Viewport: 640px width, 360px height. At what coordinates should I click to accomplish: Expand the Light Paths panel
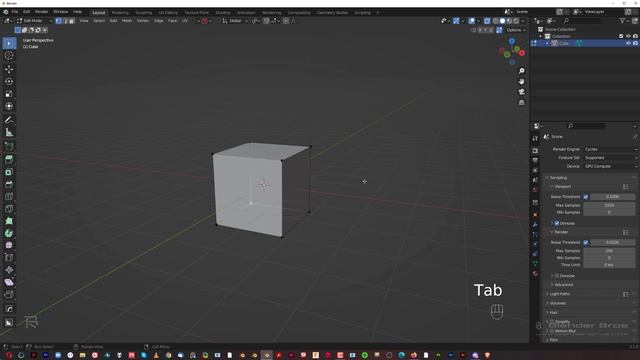pyautogui.click(x=560, y=294)
